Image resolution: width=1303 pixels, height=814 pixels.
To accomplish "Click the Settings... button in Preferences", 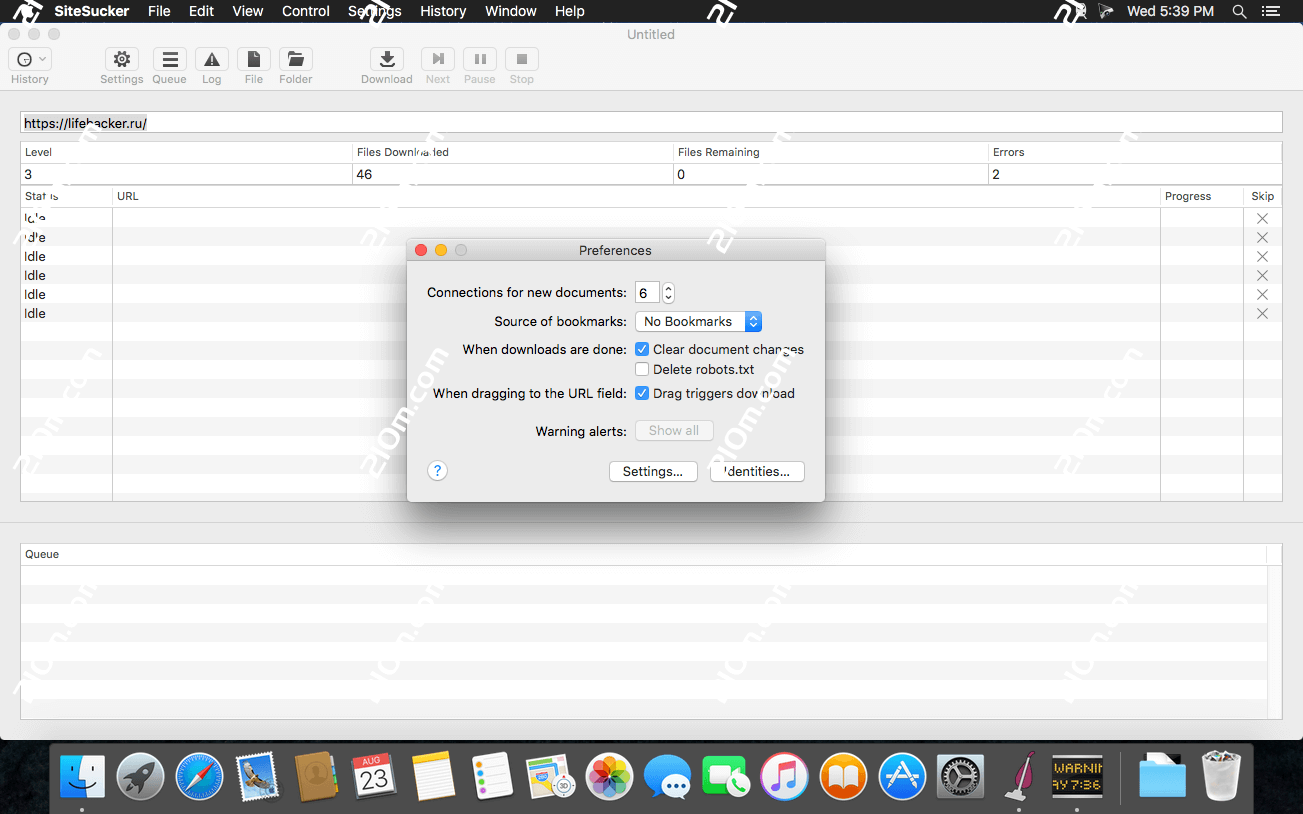I will (x=653, y=471).
